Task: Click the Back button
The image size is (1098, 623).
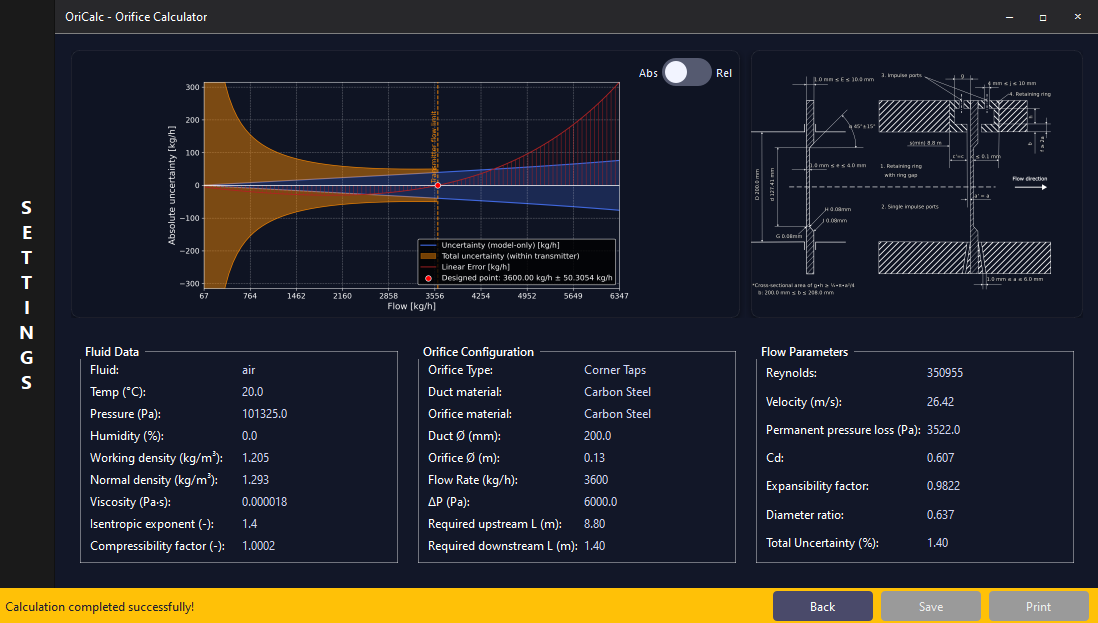Action: tap(822, 606)
